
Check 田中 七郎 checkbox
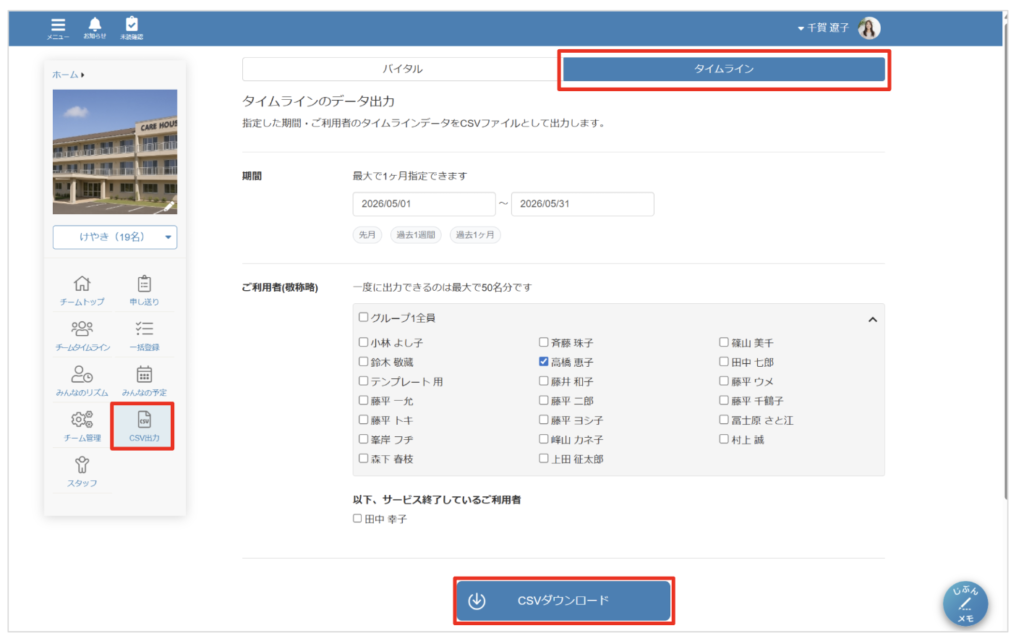pos(724,361)
